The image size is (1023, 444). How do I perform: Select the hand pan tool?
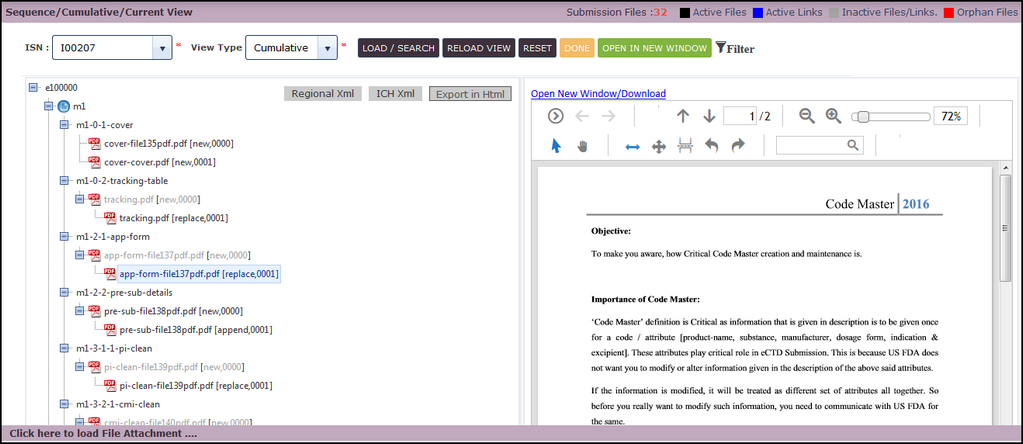pyautogui.click(x=582, y=146)
